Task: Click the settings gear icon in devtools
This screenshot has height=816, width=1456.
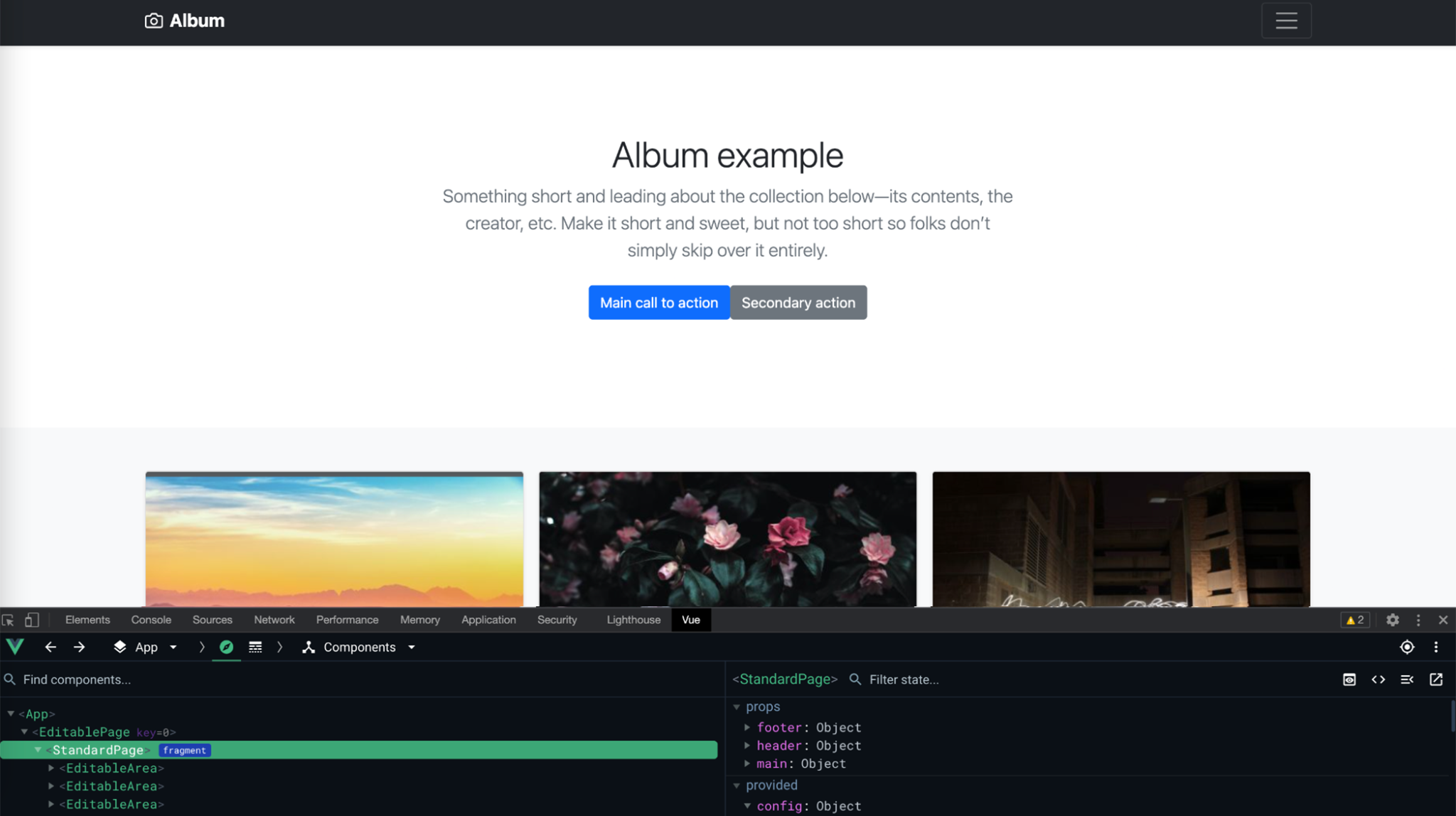Action: [1392, 619]
